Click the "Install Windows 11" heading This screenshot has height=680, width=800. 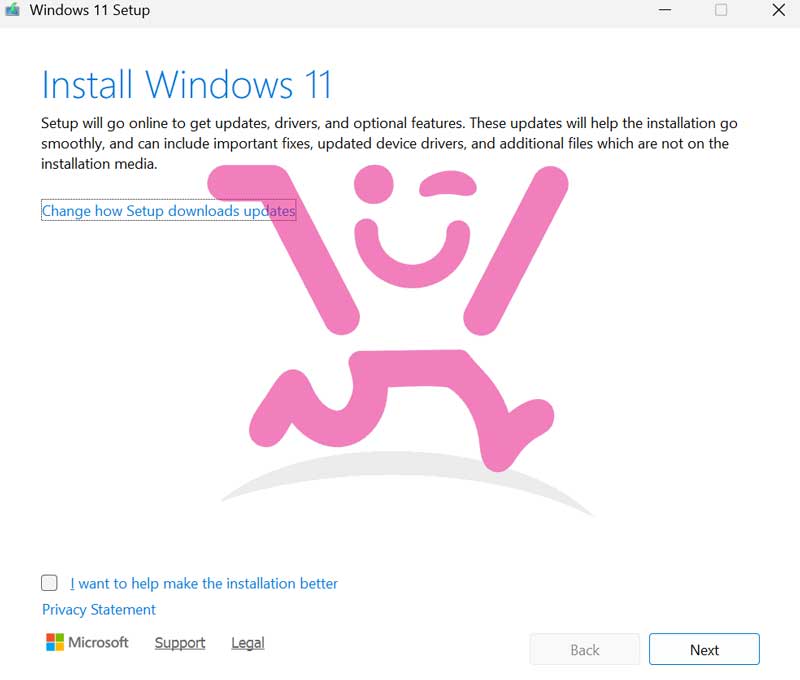(186, 85)
